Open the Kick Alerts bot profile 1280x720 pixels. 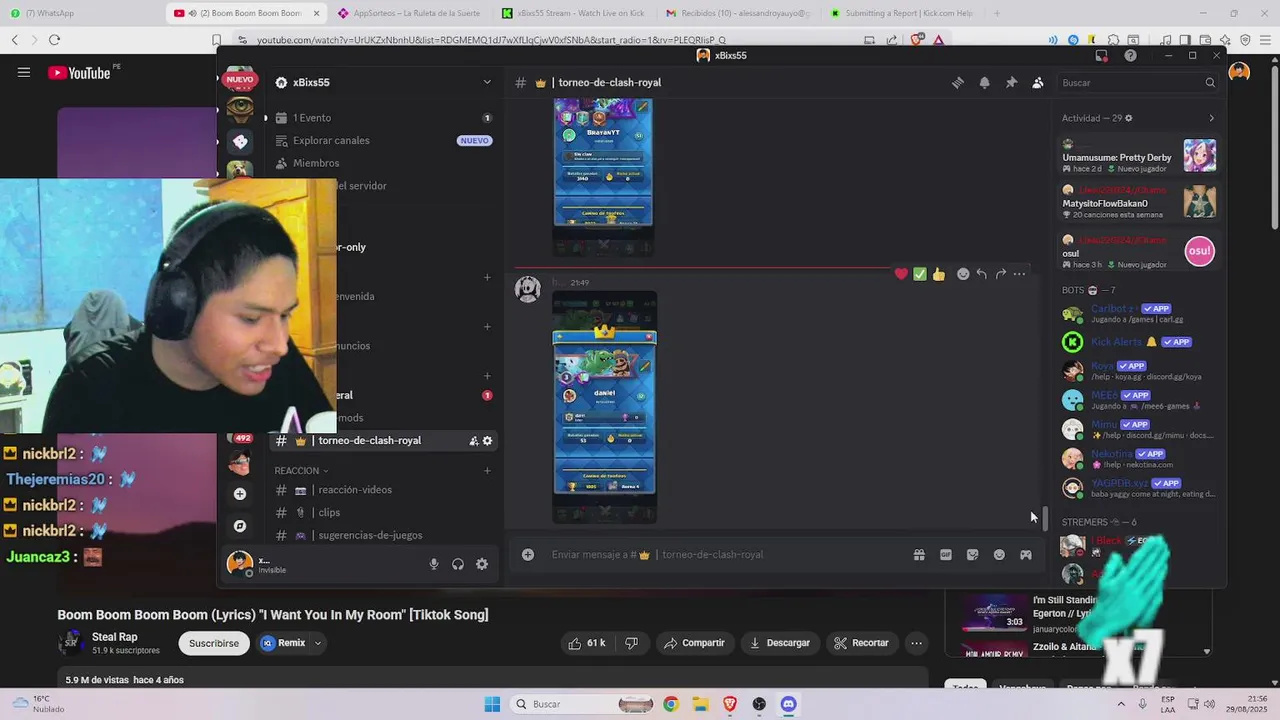(1139, 342)
